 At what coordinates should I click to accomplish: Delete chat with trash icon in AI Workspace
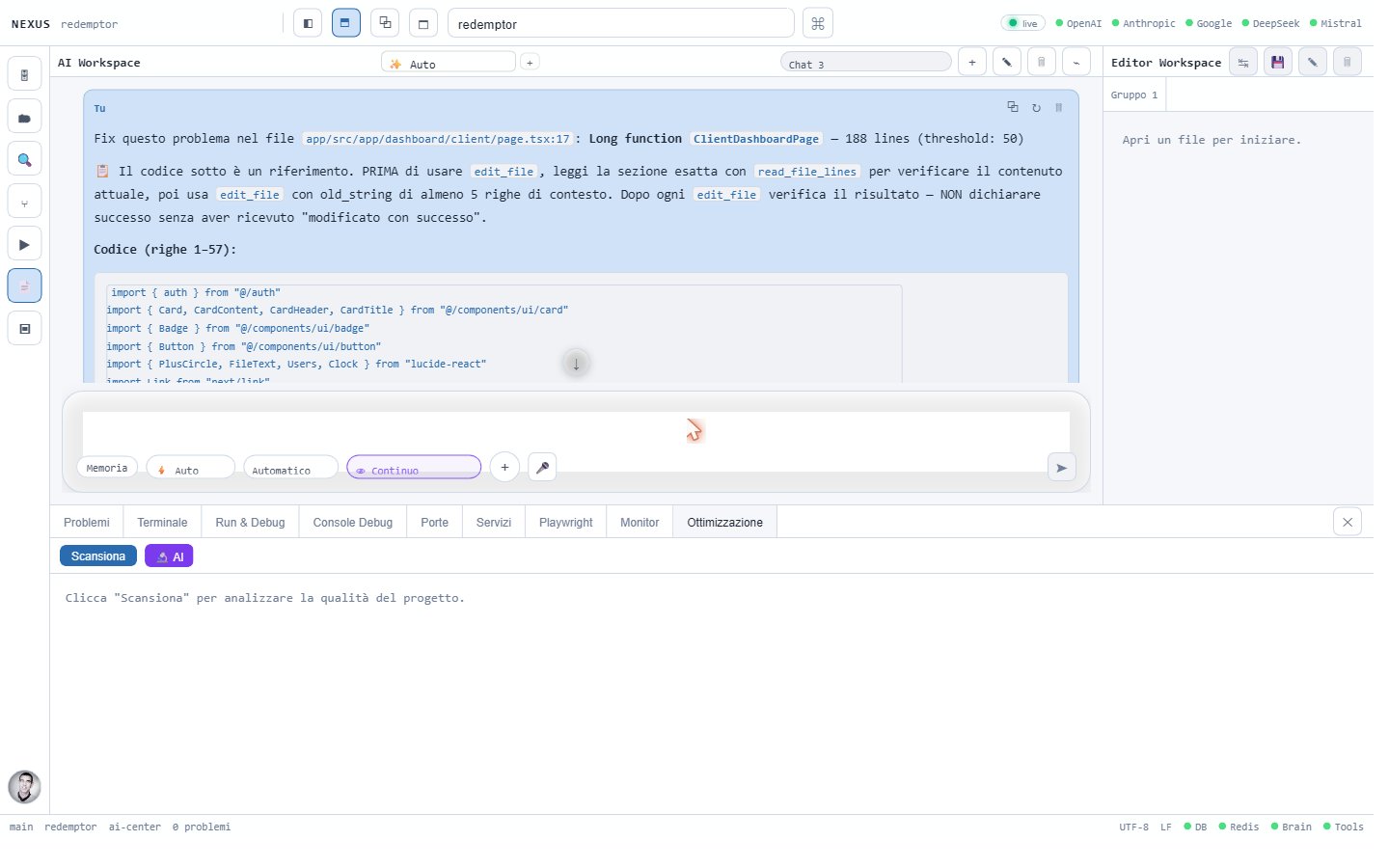[x=1041, y=62]
